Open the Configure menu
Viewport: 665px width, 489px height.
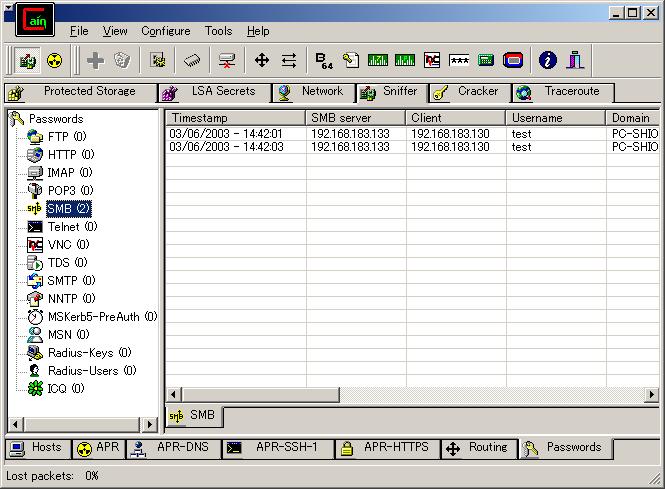166,31
